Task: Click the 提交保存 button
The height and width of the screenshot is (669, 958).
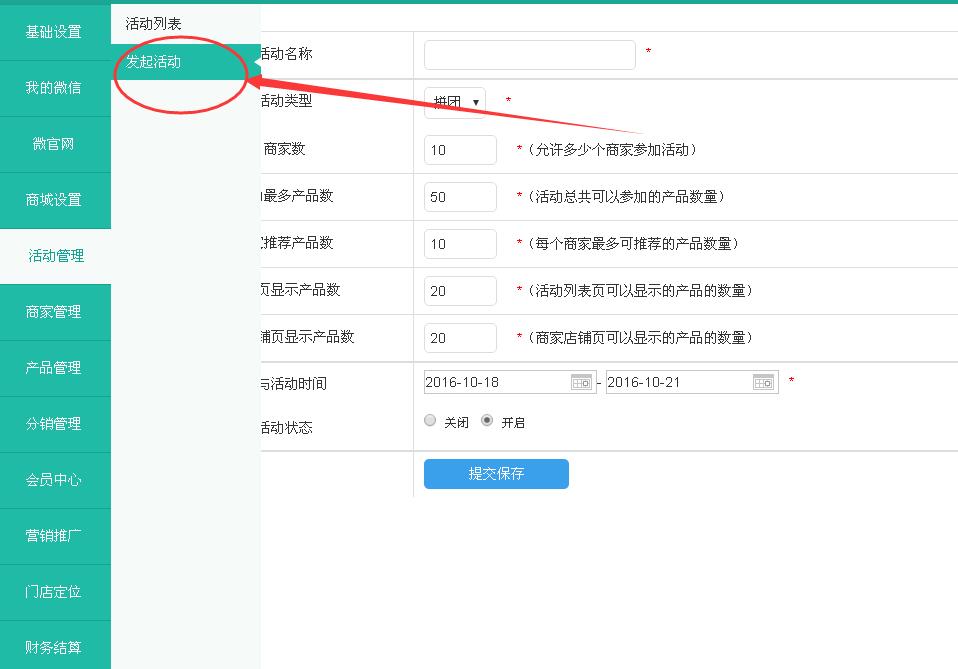Action: coord(496,474)
